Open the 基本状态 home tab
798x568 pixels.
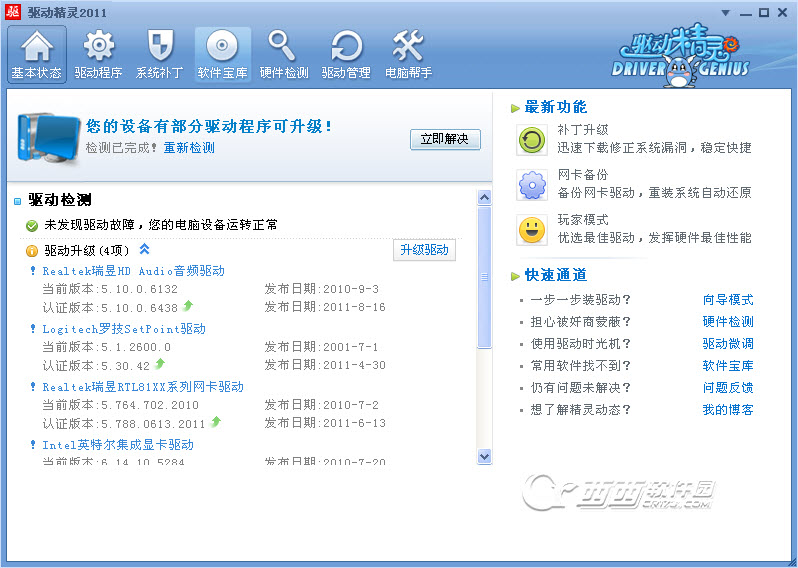[x=37, y=54]
